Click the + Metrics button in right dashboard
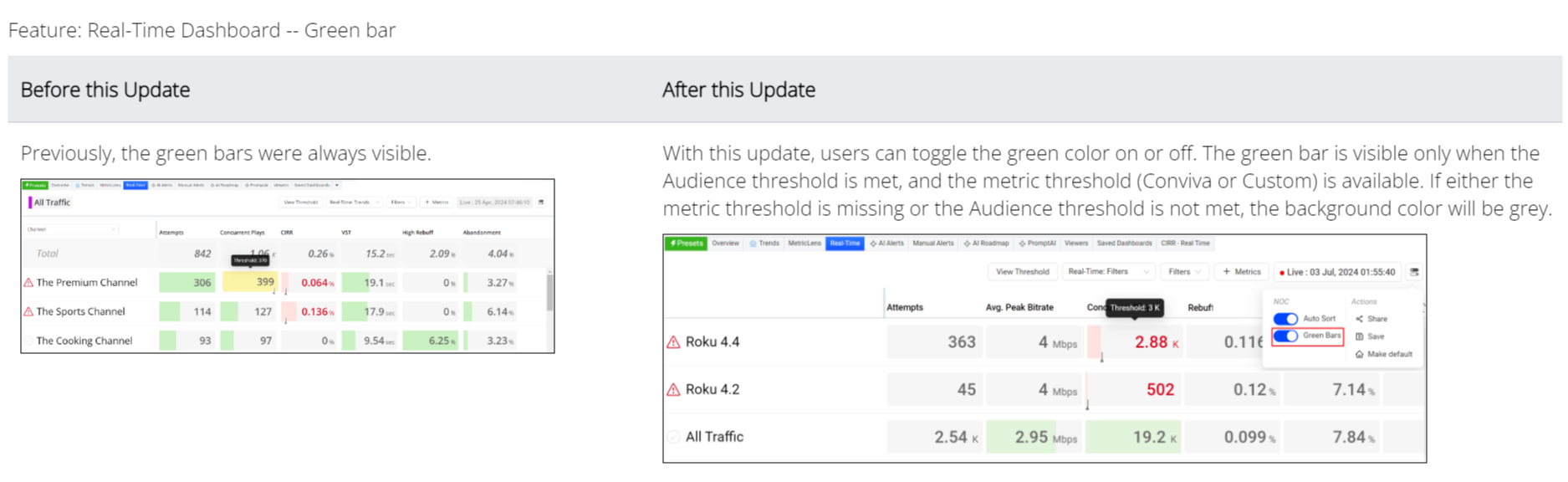Viewport: 1568px width, 482px height. click(x=1241, y=272)
